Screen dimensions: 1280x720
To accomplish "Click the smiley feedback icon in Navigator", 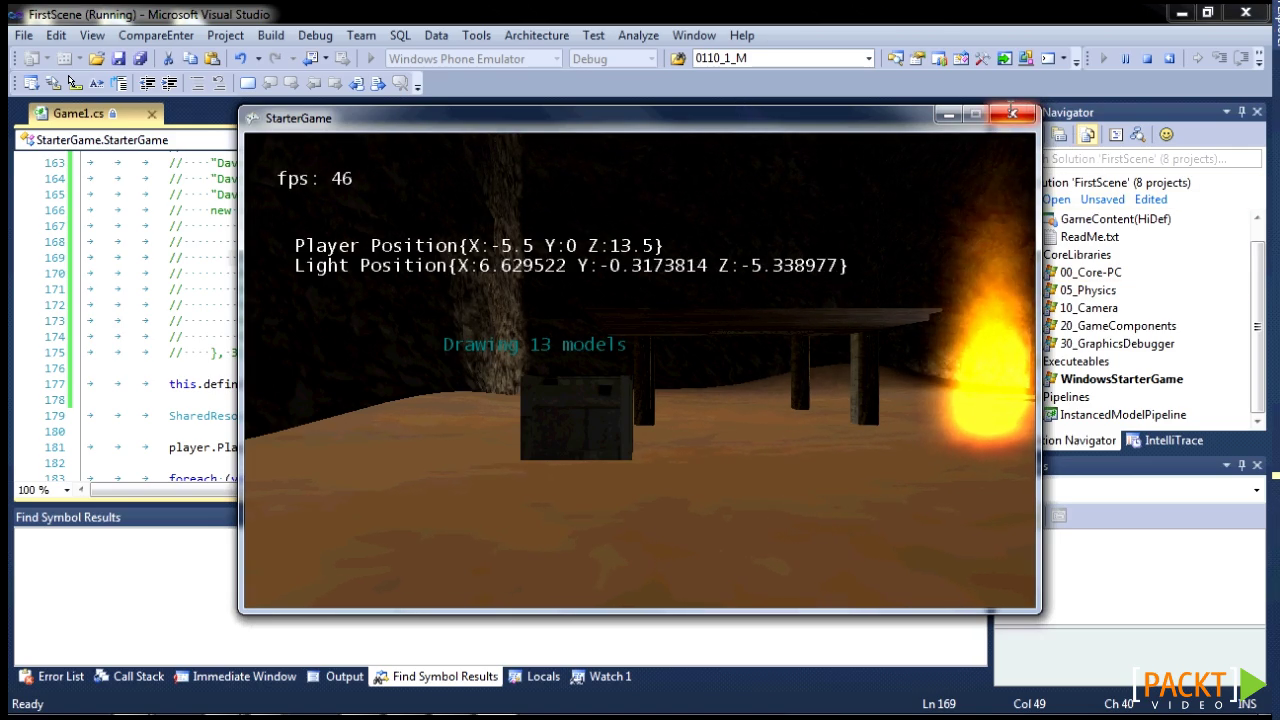I will click(1166, 135).
